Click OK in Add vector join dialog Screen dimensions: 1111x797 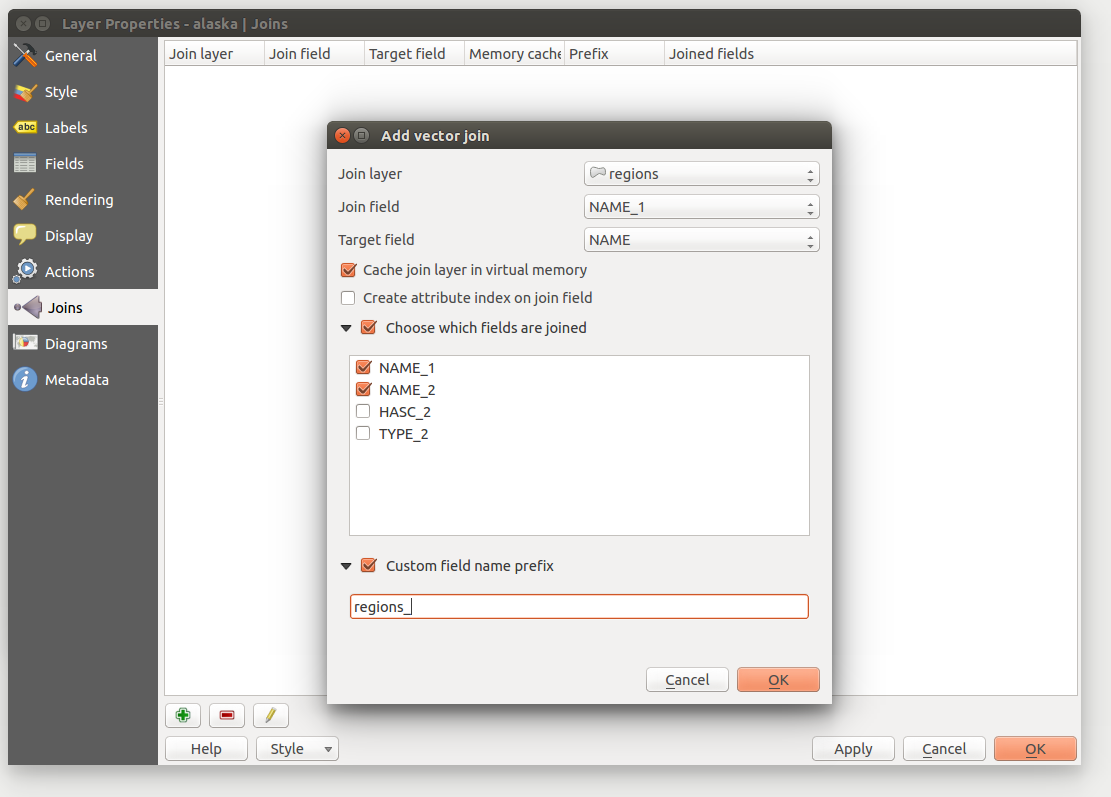778,680
